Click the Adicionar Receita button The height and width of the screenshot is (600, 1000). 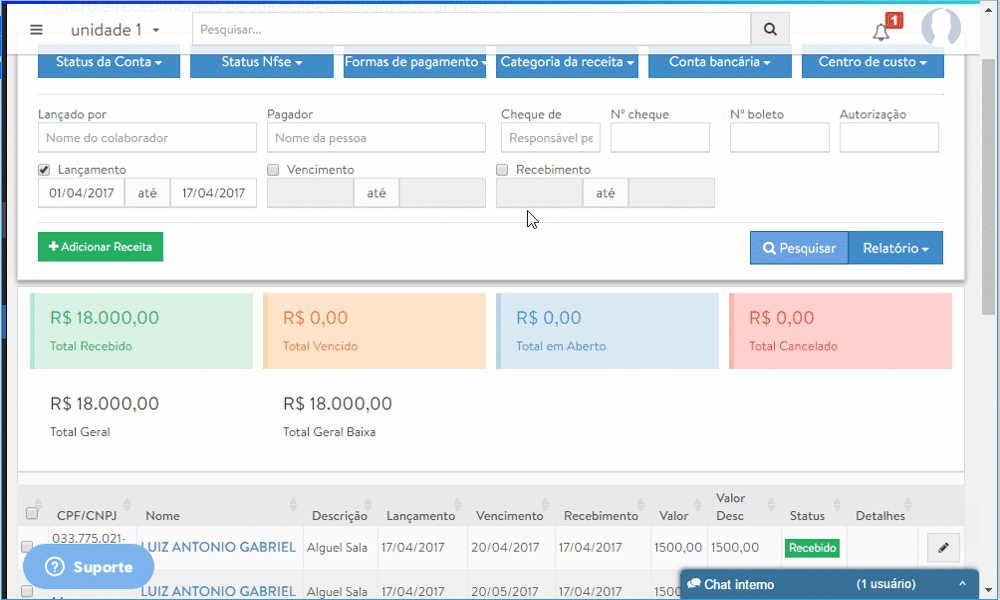(100, 247)
